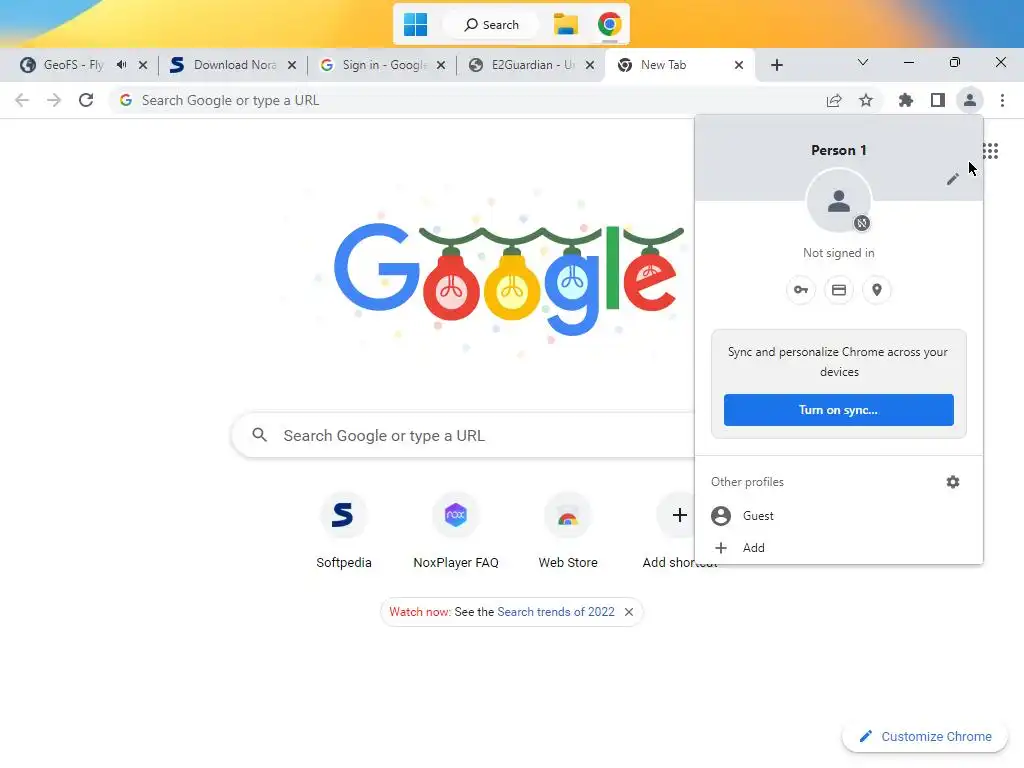Open the Windows Start menu

tap(415, 25)
